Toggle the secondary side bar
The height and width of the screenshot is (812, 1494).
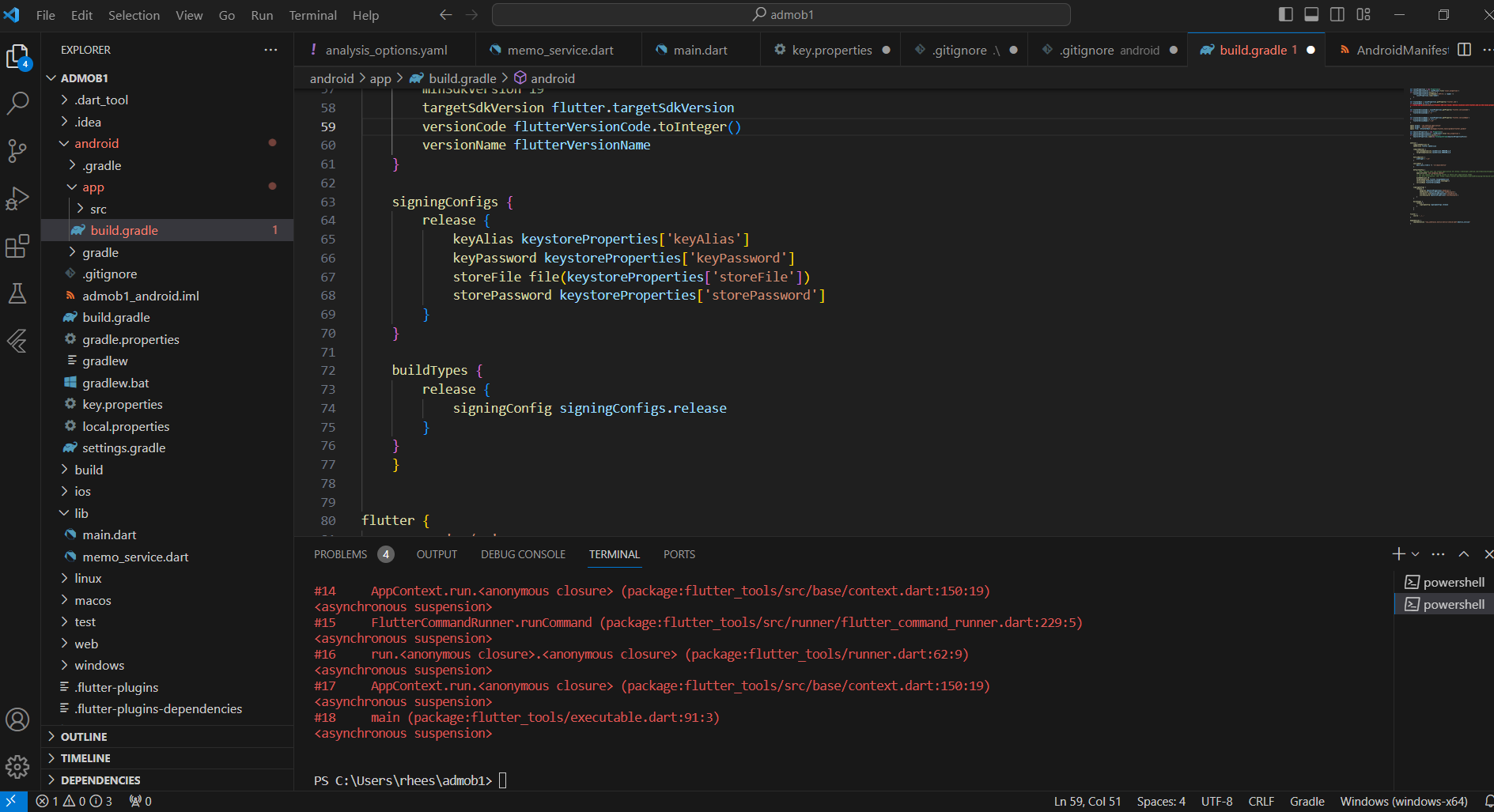[1337, 14]
